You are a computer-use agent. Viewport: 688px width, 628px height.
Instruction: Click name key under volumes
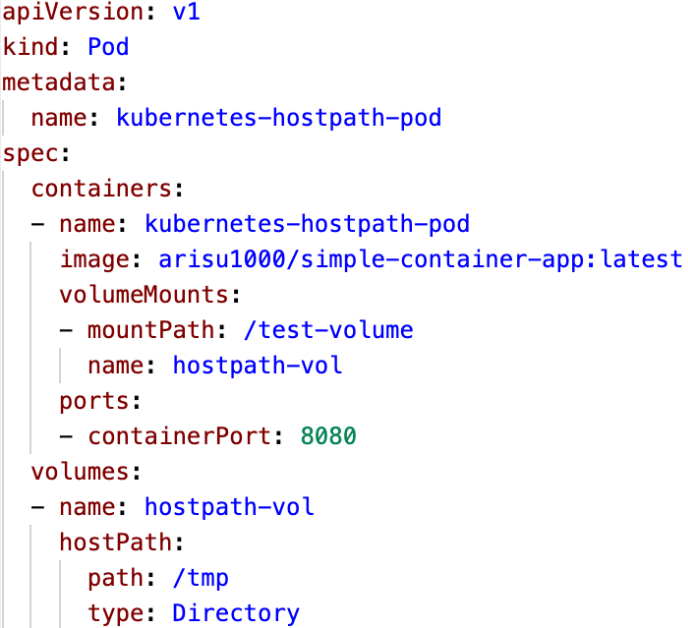tap(87, 507)
